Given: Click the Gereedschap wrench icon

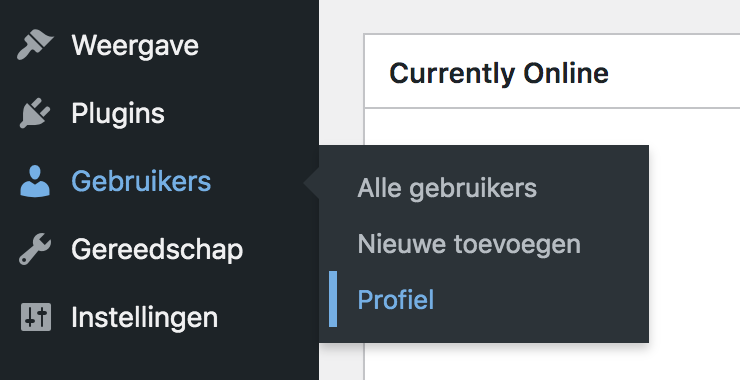Looking at the screenshot, I should coord(35,249).
